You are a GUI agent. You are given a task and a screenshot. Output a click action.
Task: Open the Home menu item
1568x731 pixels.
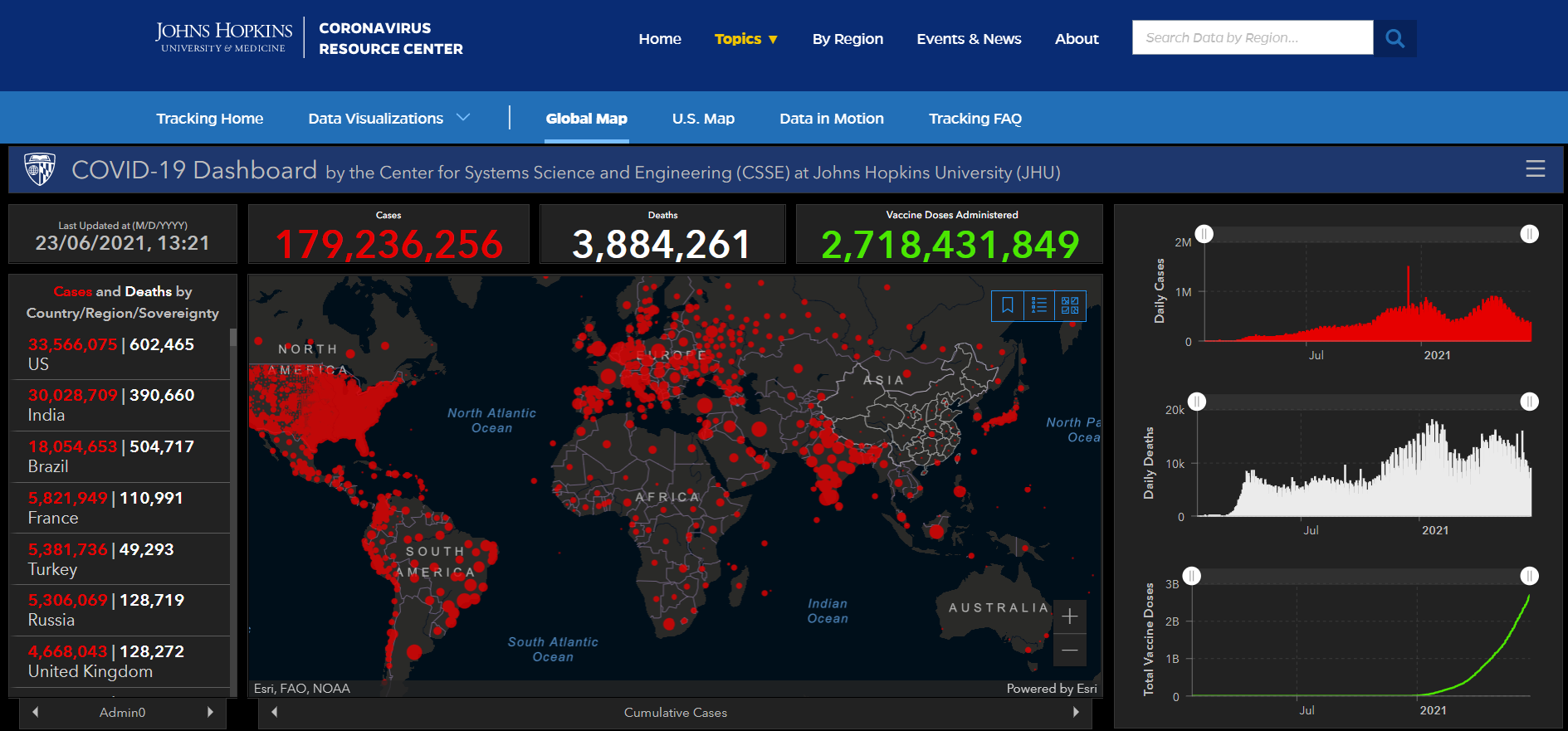(x=660, y=39)
